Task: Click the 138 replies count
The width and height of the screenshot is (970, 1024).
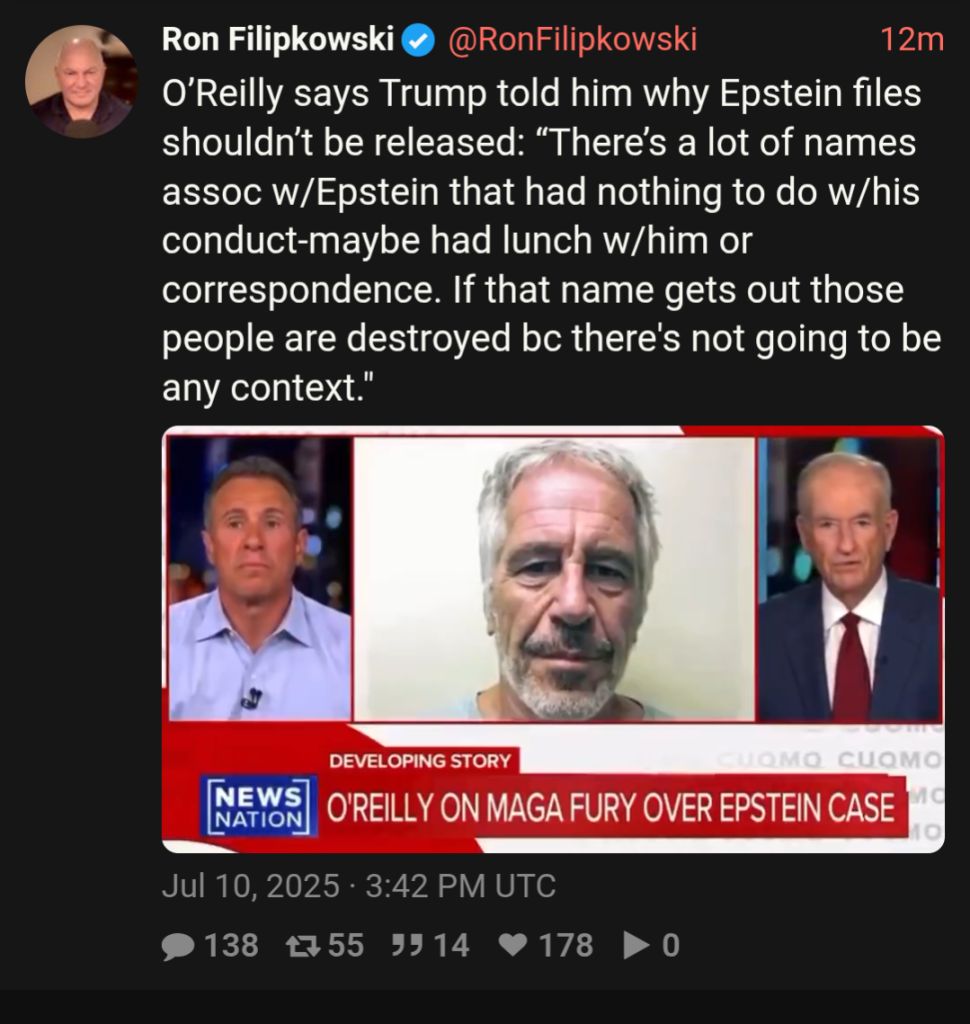Action: coord(231,946)
